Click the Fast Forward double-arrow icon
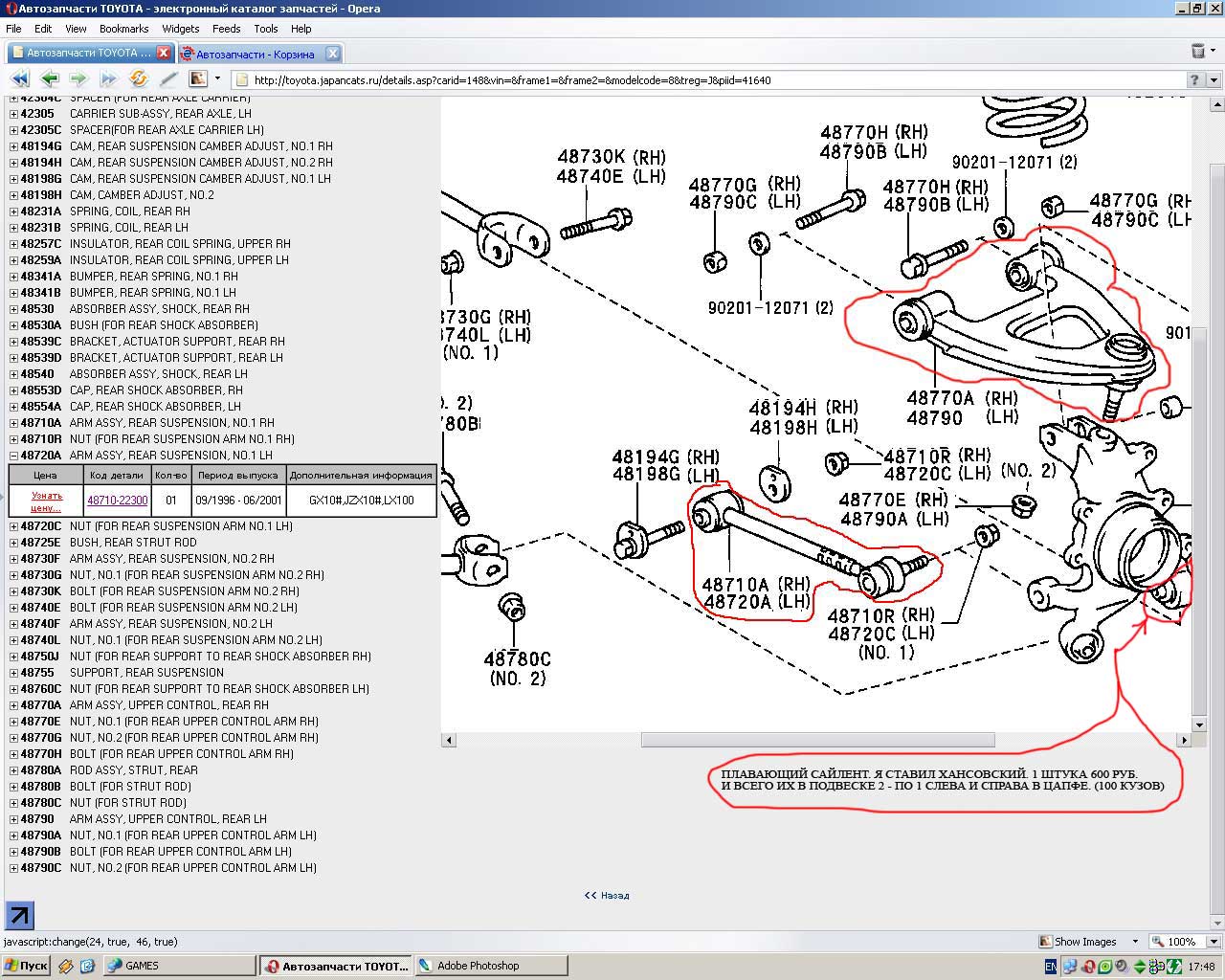Image resolution: width=1225 pixels, height=980 pixels. pyautogui.click(x=108, y=79)
